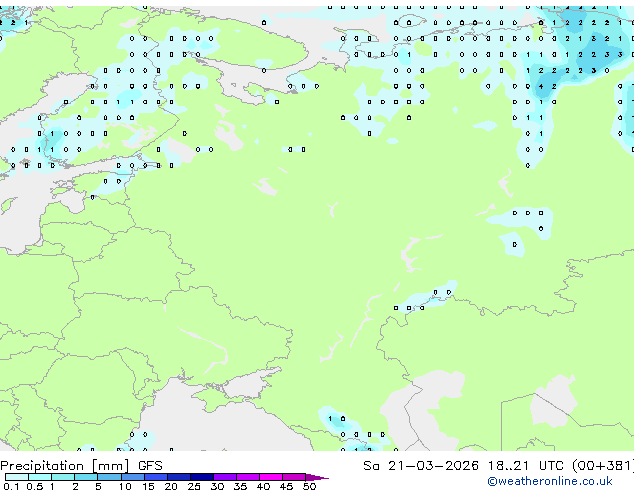Select the 0.1–0.5 mm legend swatch
This screenshot has width=634, height=490.
[x=17, y=477]
